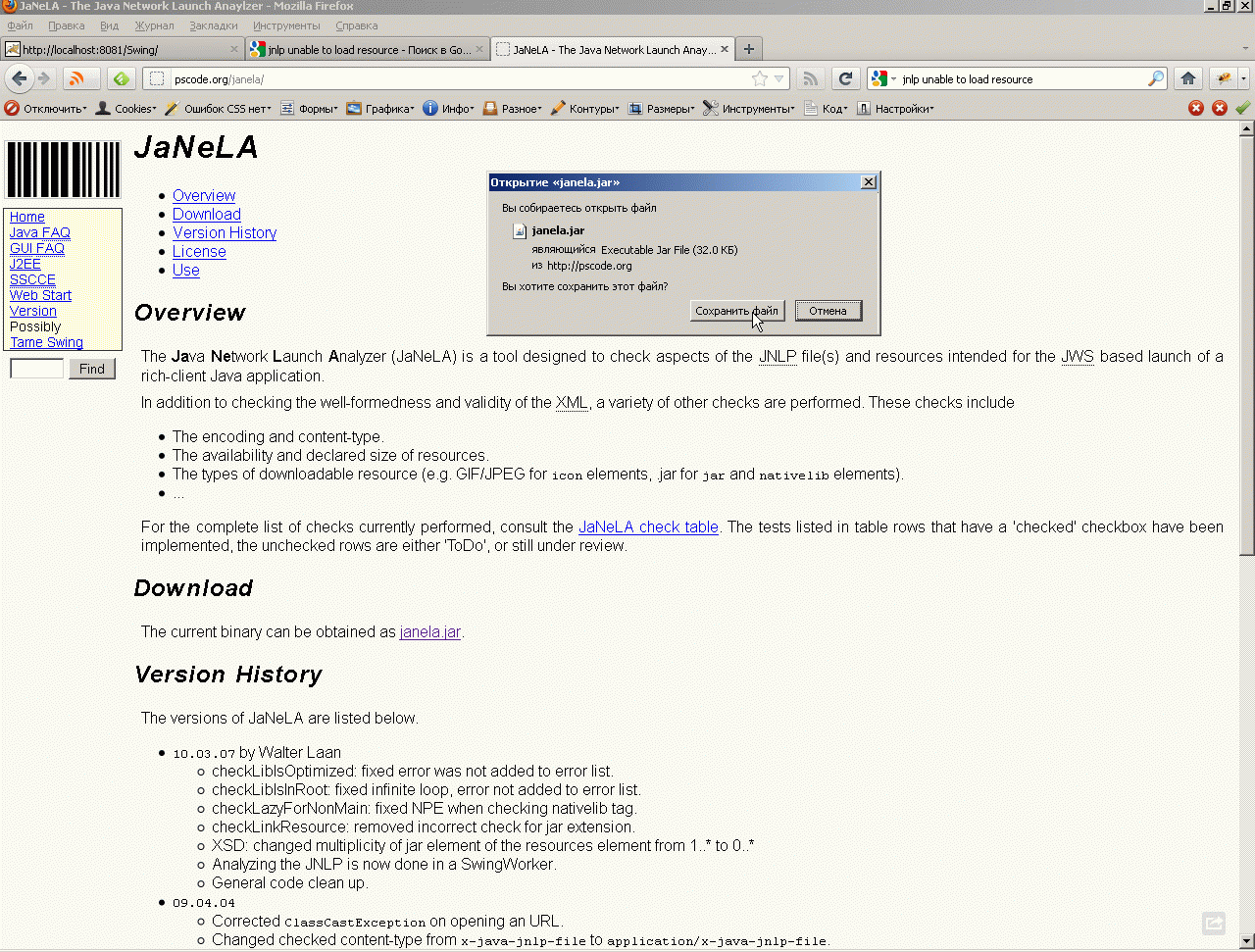1255x952 pixels.
Task: Follow the 'JaNeLA check table' link
Action: pyautogui.click(x=648, y=526)
